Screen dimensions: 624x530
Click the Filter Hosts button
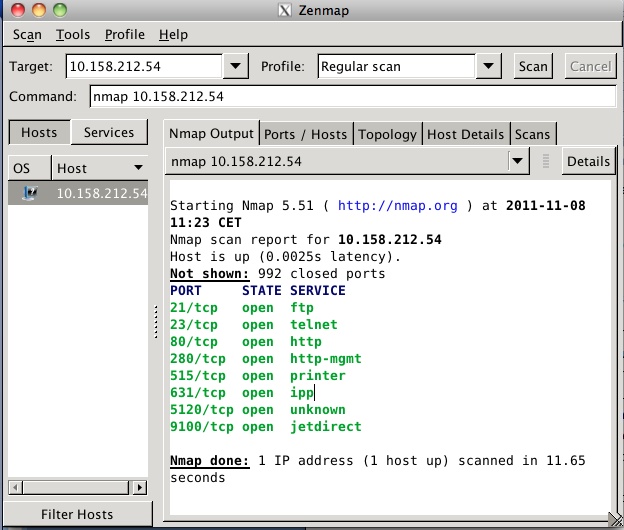pos(77,514)
